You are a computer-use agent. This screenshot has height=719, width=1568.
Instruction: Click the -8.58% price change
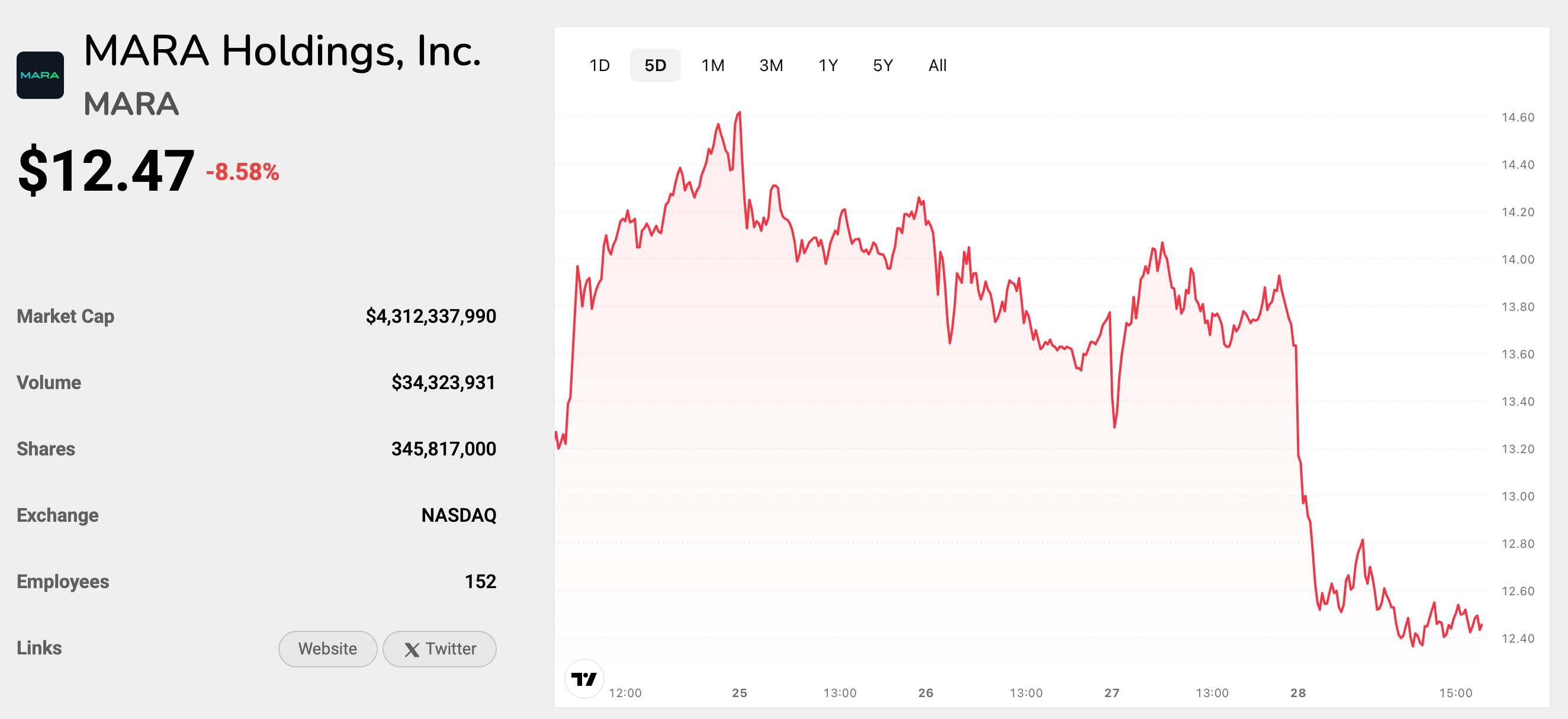(x=242, y=172)
